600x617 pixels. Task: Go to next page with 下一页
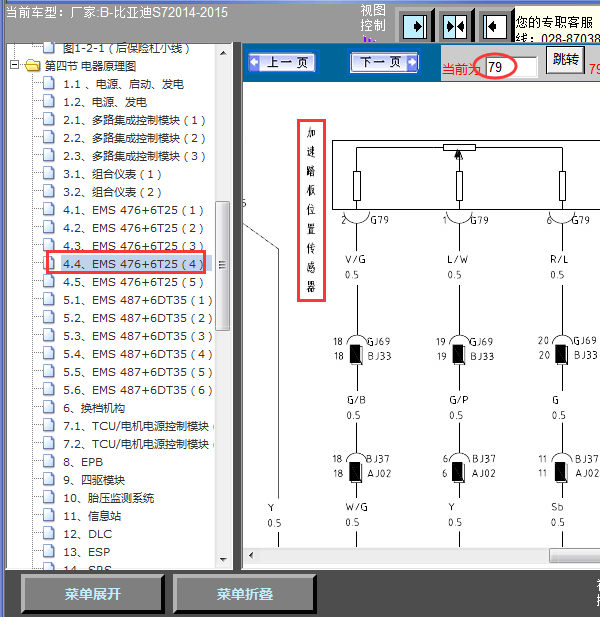[384, 62]
